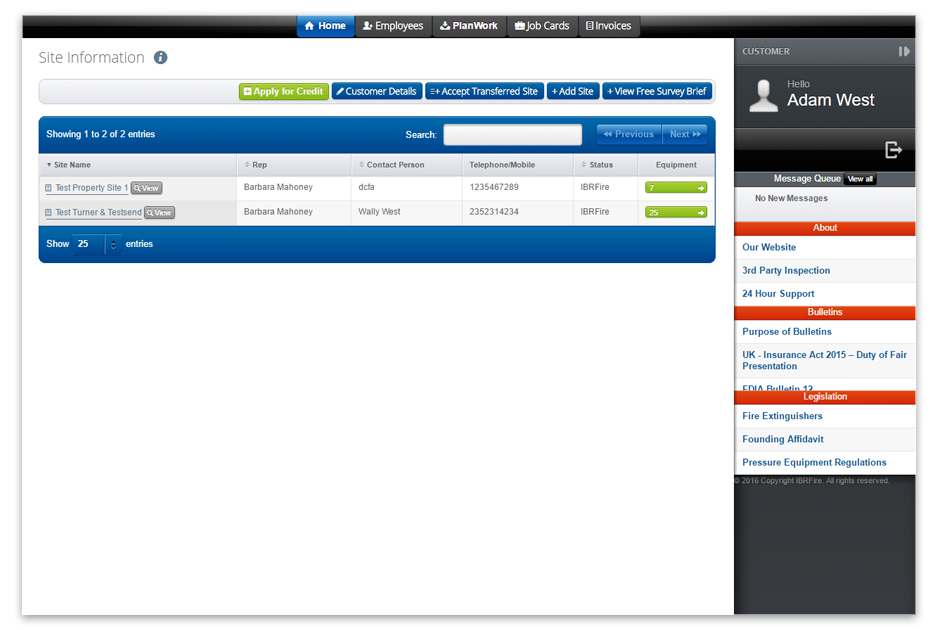View Test Turner & Testsend details

(159, 212)
